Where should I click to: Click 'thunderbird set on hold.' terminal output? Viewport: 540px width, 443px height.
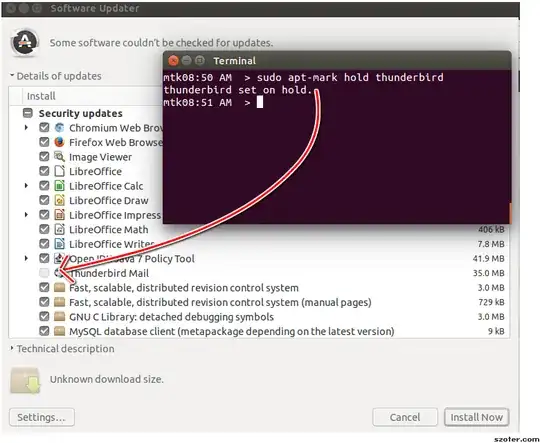[238, 90]
